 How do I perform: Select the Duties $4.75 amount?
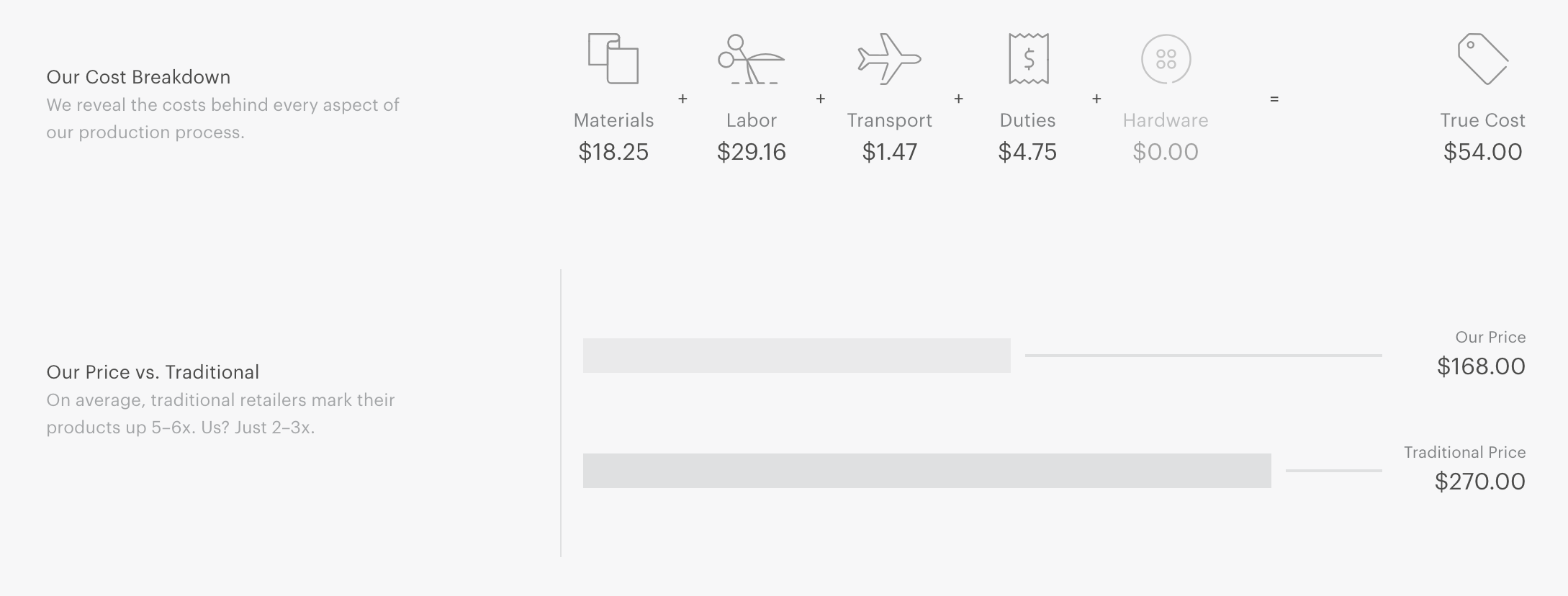1027,152
